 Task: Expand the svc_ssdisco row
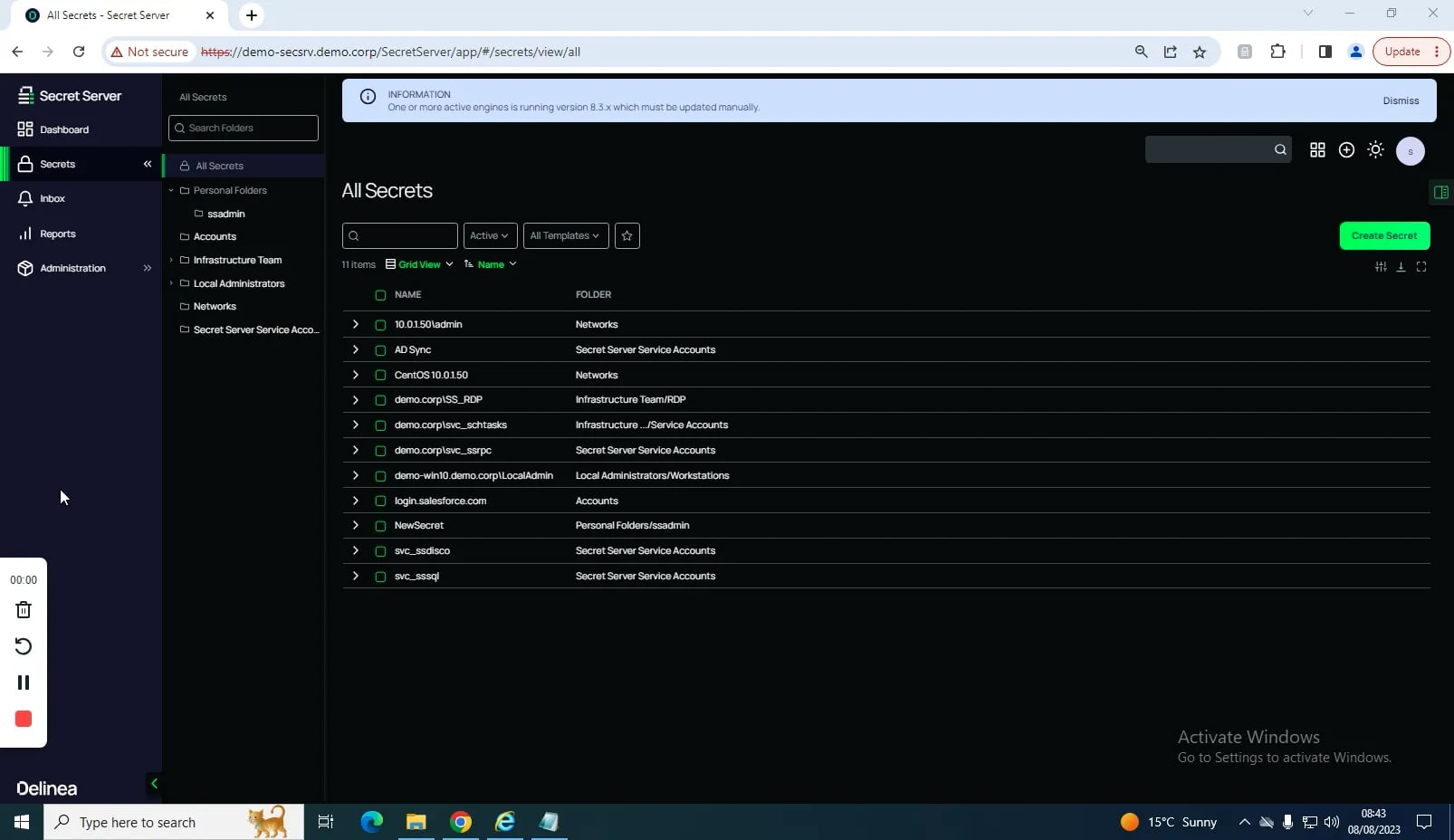pos(355,550)
